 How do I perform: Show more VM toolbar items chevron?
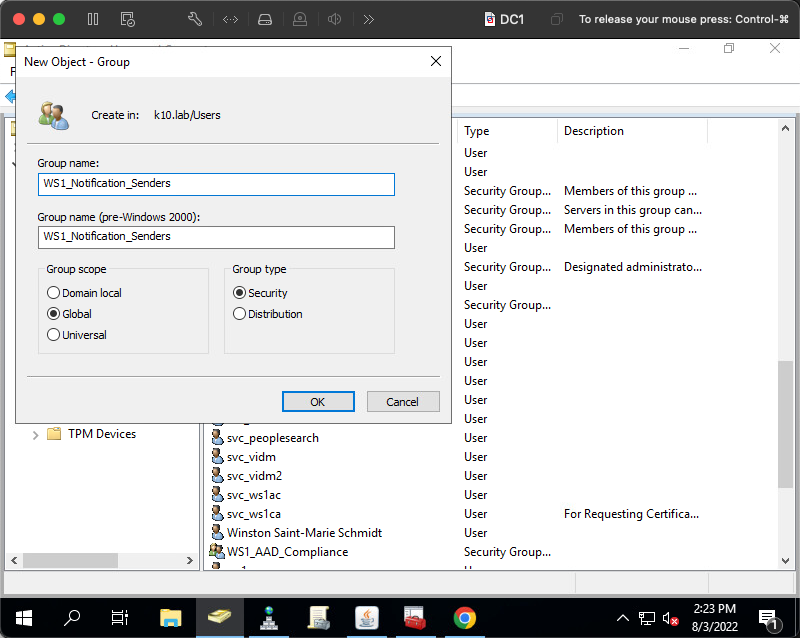tap(368, 19)
